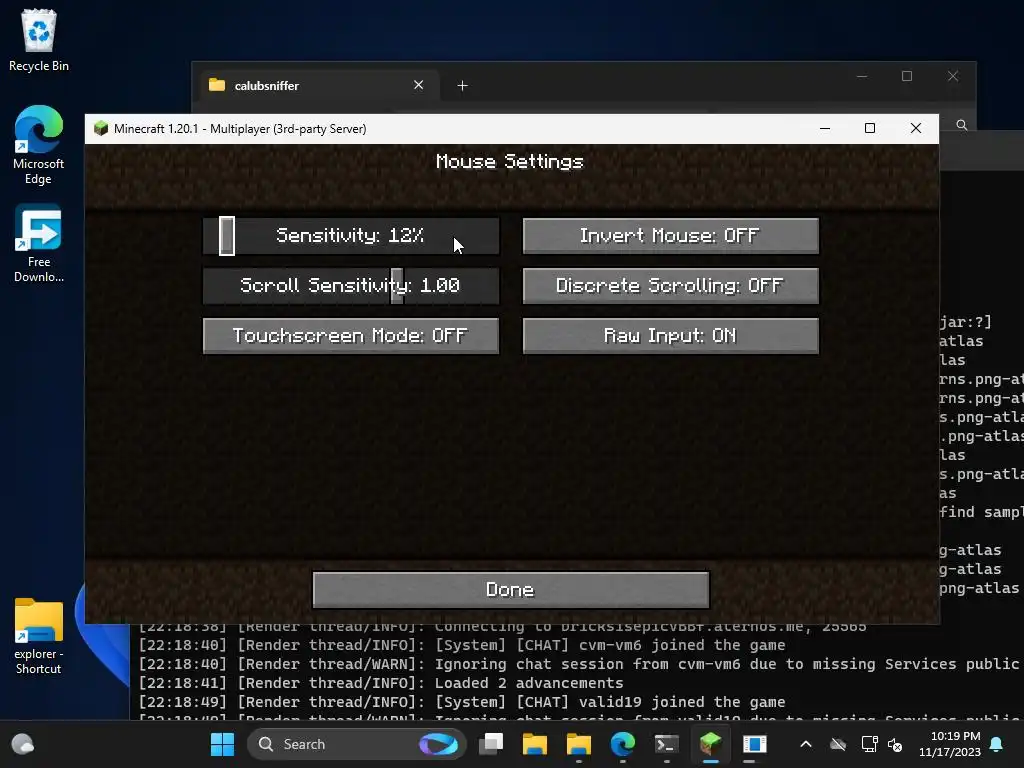The width and height of the screenshot is (1024, 768).
Task: Toggle the Invert Mouse option
Action: point(670,236)
